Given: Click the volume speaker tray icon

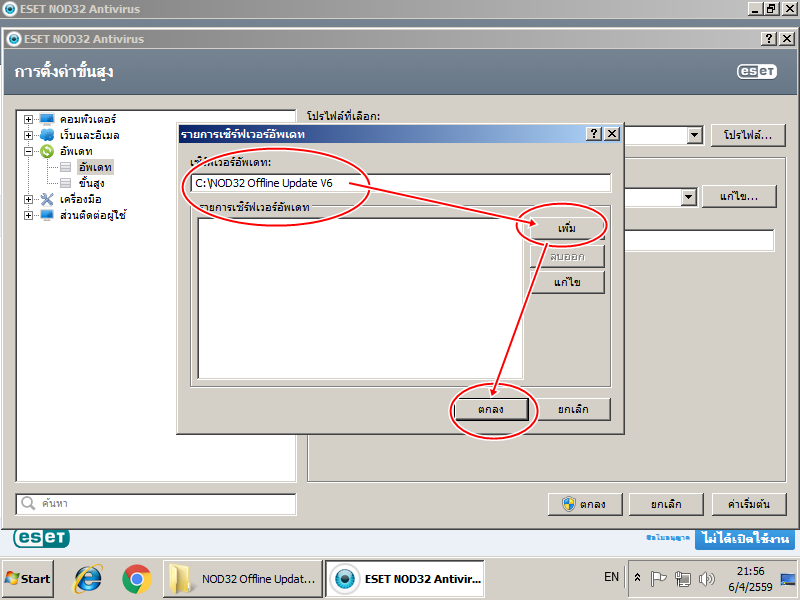Looking at the screenshot, I should pyautogui.click(x=707, y=579).
